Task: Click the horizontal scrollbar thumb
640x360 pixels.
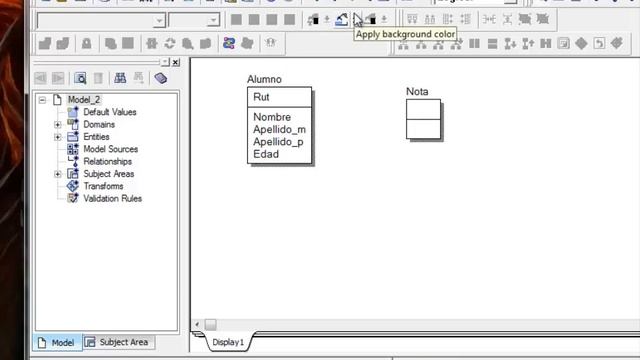Action: [210, 324]
